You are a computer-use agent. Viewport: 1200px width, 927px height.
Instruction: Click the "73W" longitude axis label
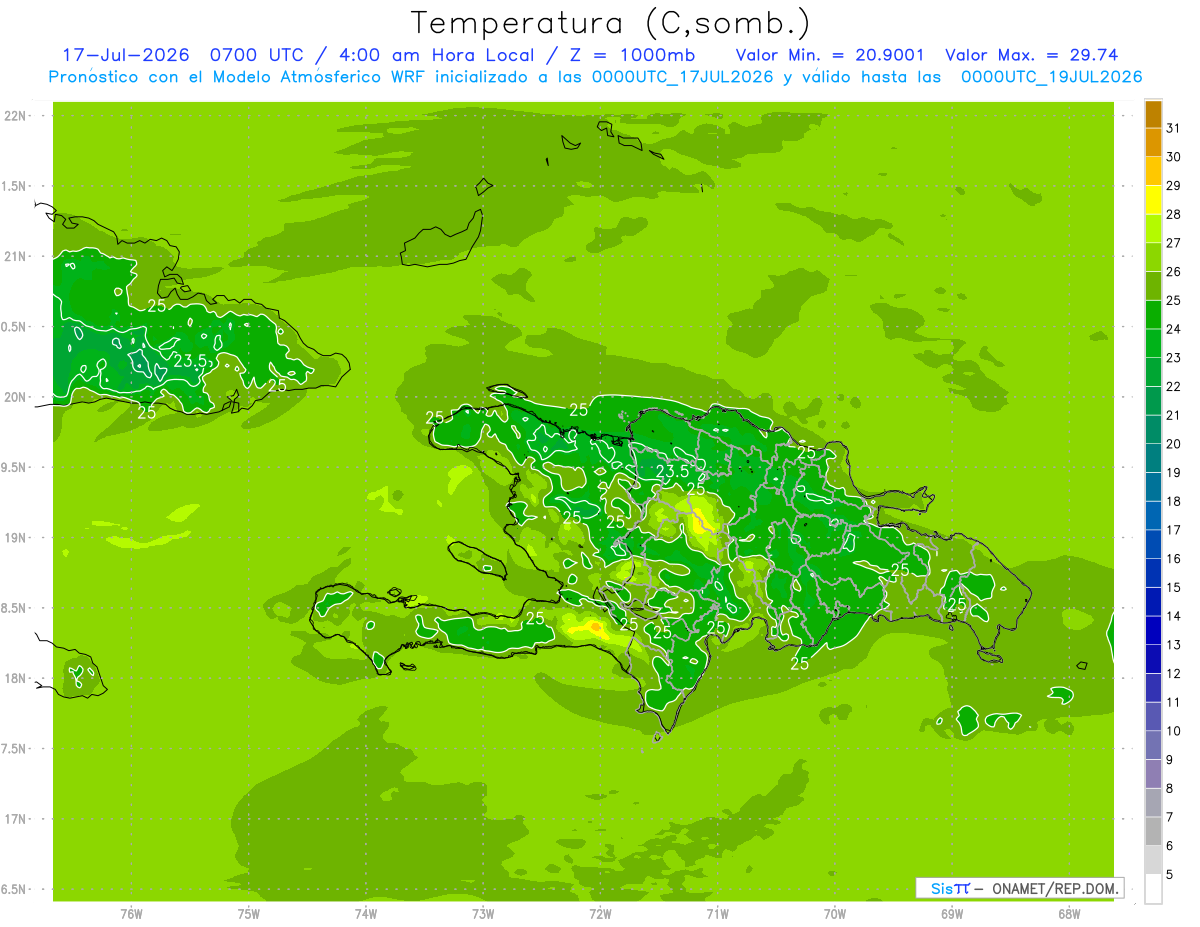(x=483, y=914)
